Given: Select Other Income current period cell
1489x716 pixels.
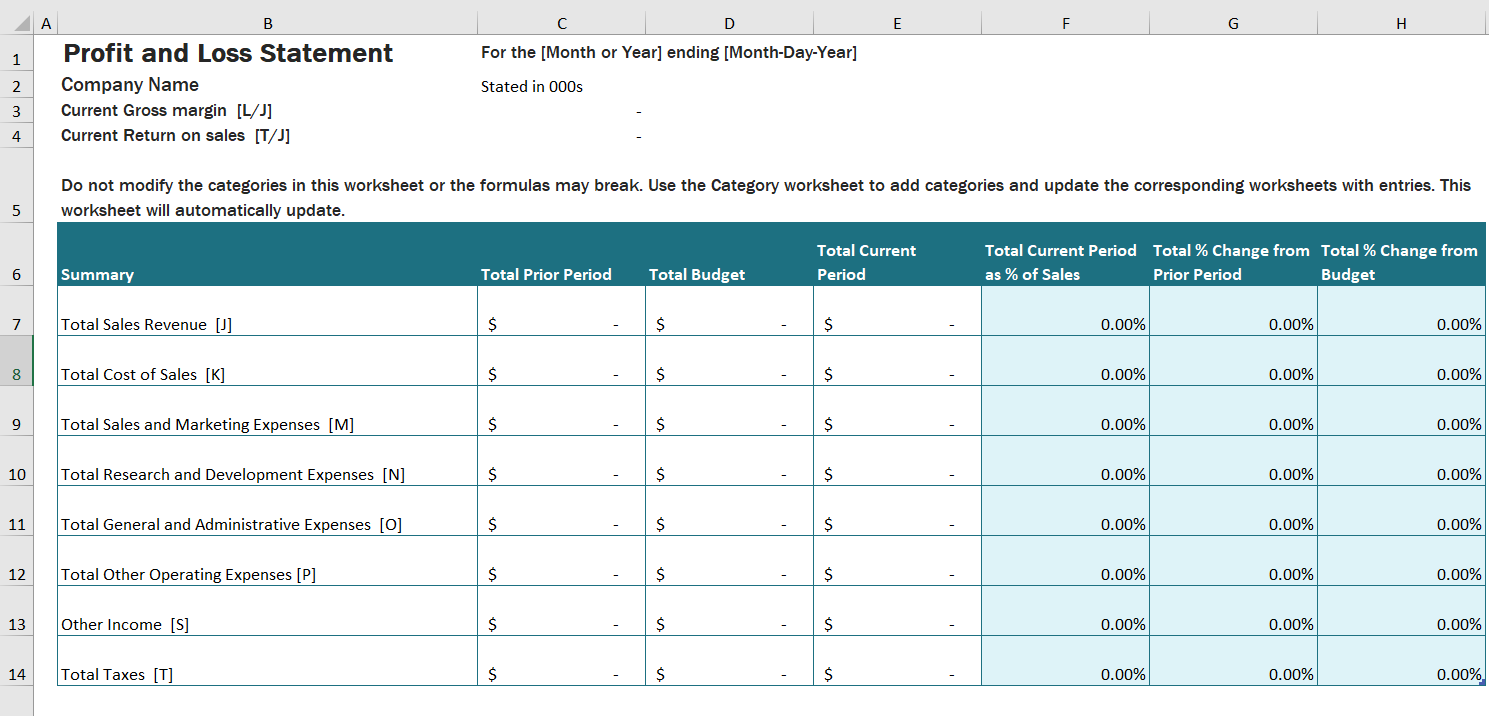Looking at the screenshot, I should (898, 611).
